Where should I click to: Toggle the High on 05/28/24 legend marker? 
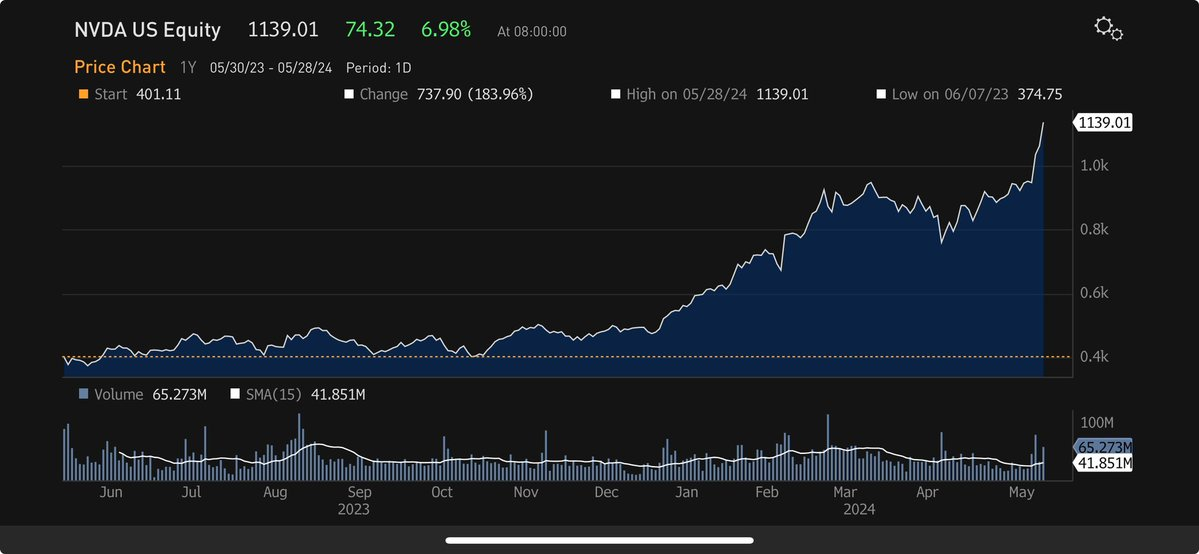tap(616, 95)
